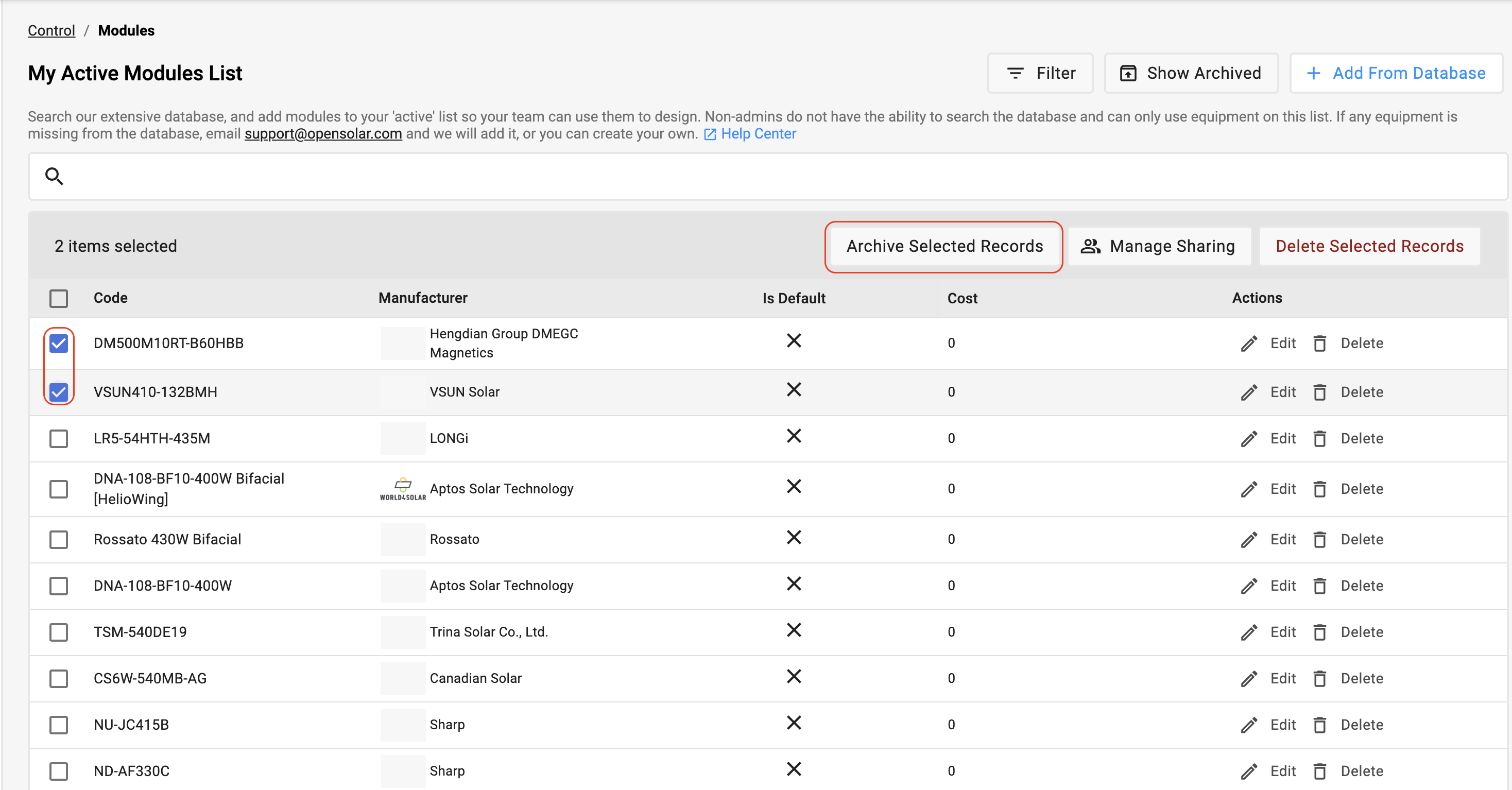This screenshot has height=790, width=1512.
Task: Click the trash icon for LR5-54HTH-435M
Action: 1319,438
